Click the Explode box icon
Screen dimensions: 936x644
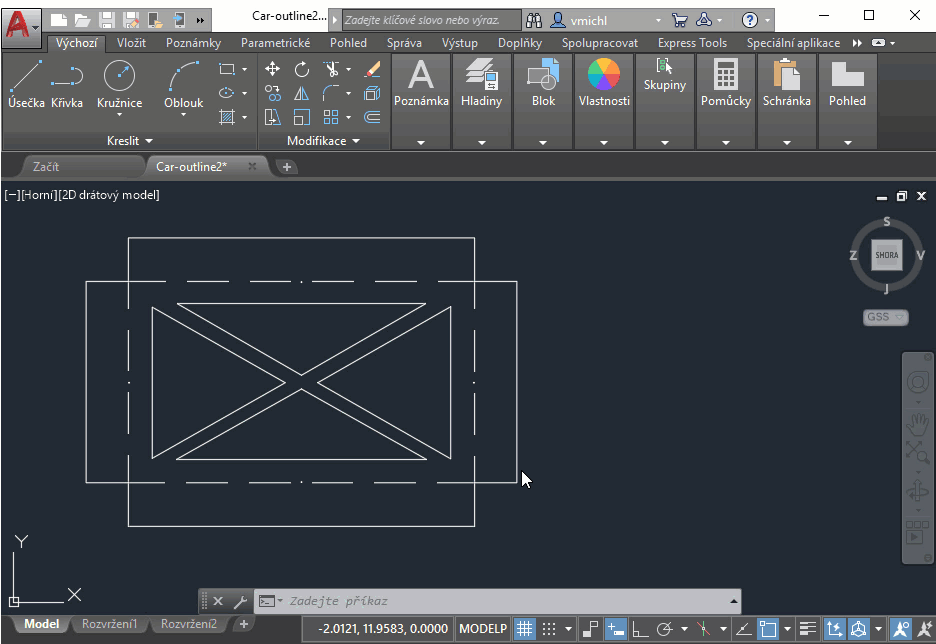pyautogui.click(x=372, y=93)
